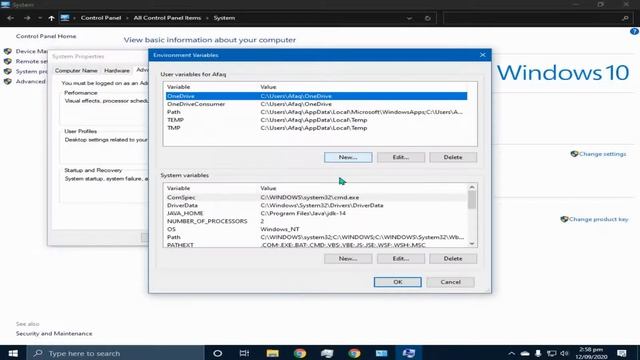Click Change product key link
This screenshot has height=360, width=640.
coord(598,219)
